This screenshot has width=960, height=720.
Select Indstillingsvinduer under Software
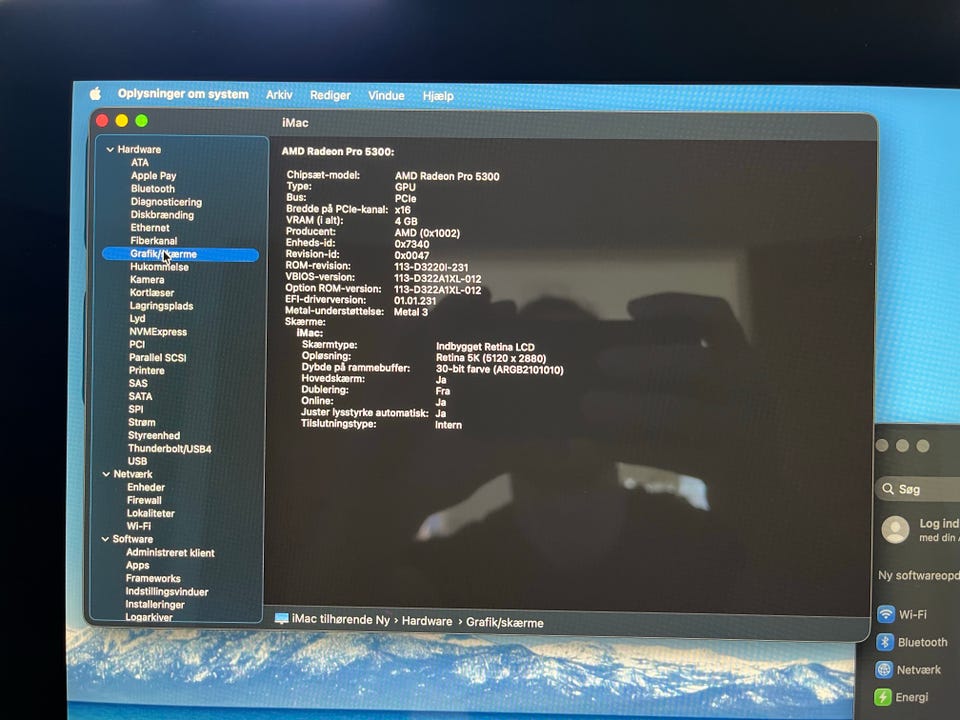click(x=167, y=591)
